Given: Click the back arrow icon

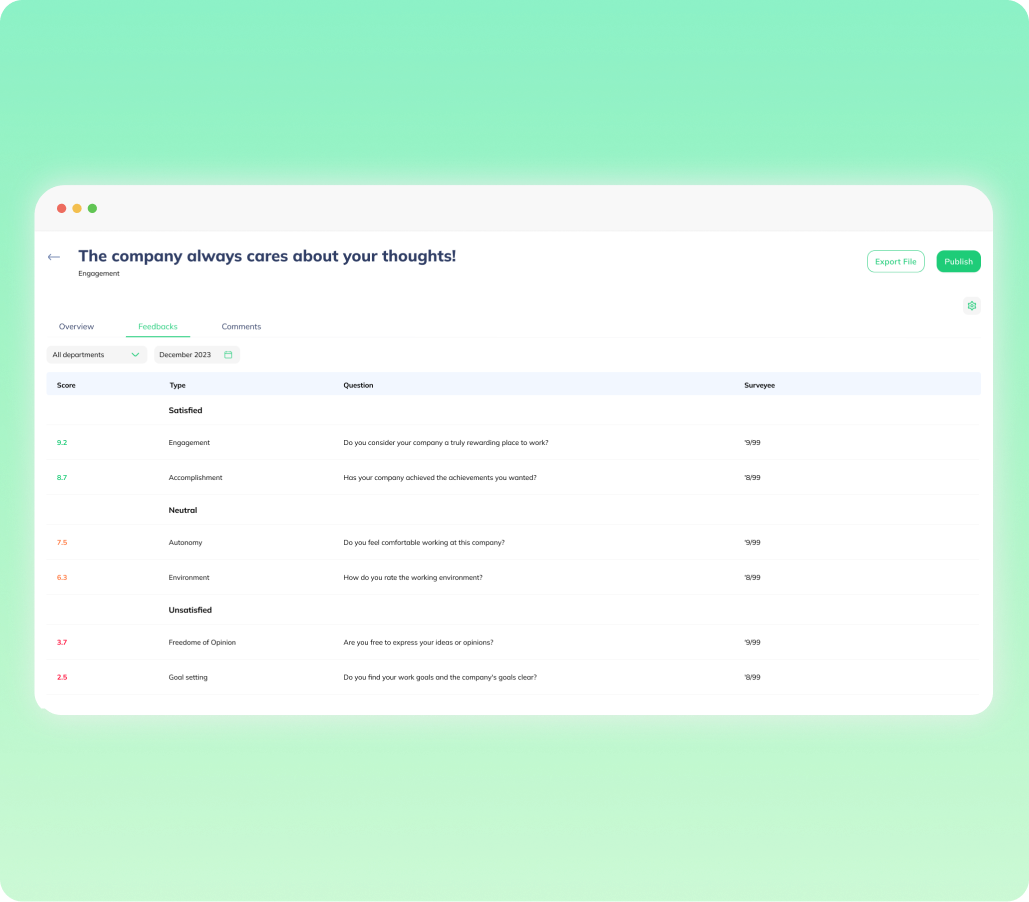Looking at the screenshot, I should point(54,257).
